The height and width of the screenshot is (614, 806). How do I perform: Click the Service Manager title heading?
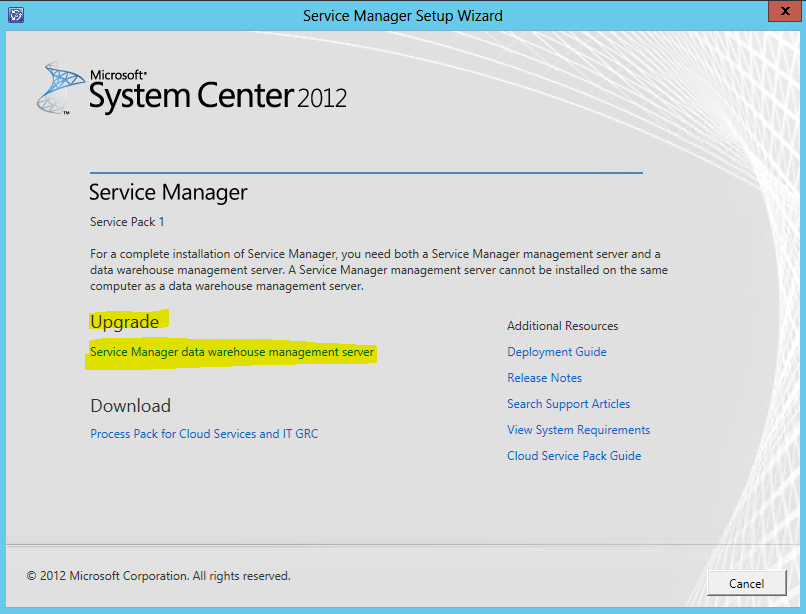(x=168, y=192)
